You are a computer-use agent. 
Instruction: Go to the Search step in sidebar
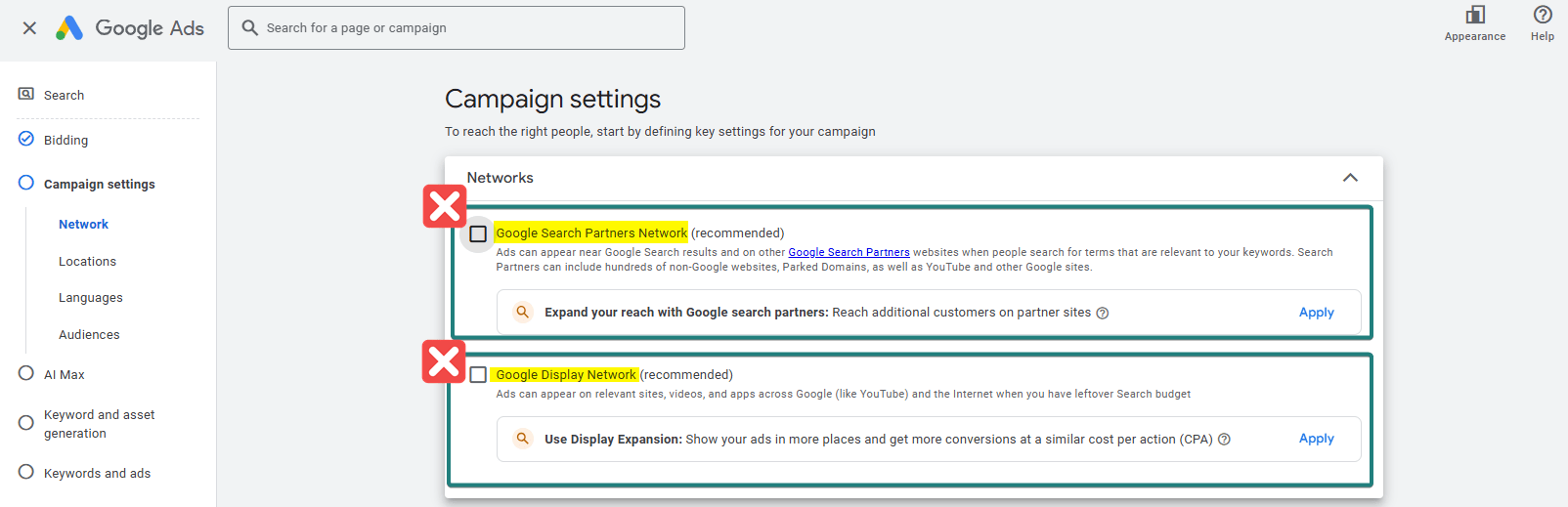click(x=65, y=95)
